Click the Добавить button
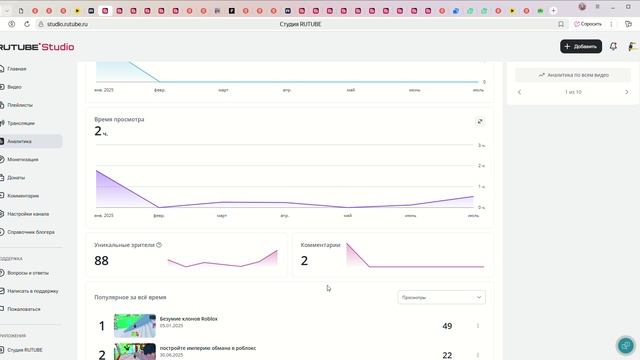This screenshot has width=640, height=360. click(581, 47)
